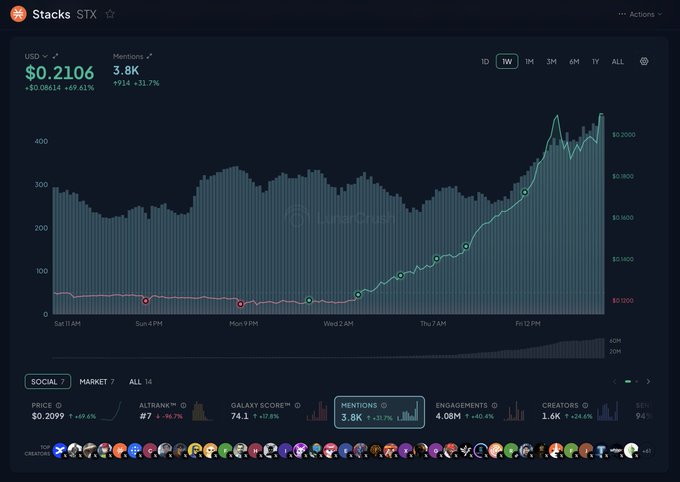Viewport: 680px width, 482px height.
Task: Select the 1M time range
Action: [x=529, y=62]
